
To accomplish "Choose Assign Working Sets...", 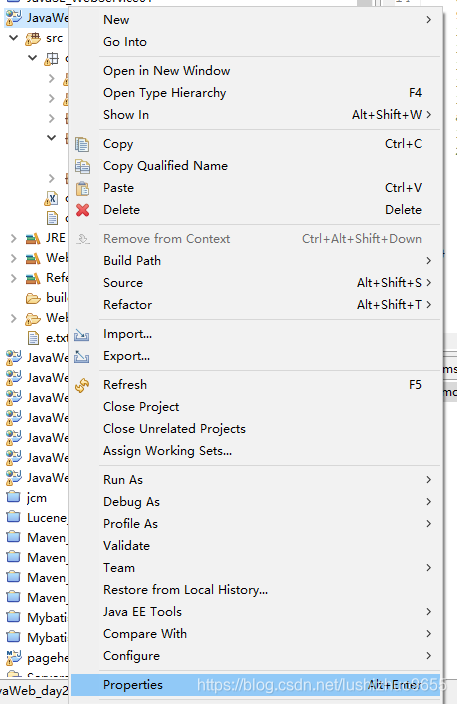I will [256, 451].
